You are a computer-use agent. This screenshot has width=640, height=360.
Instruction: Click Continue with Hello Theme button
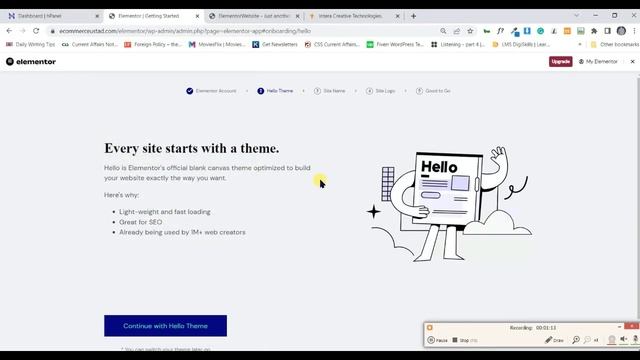pos(165,326)
